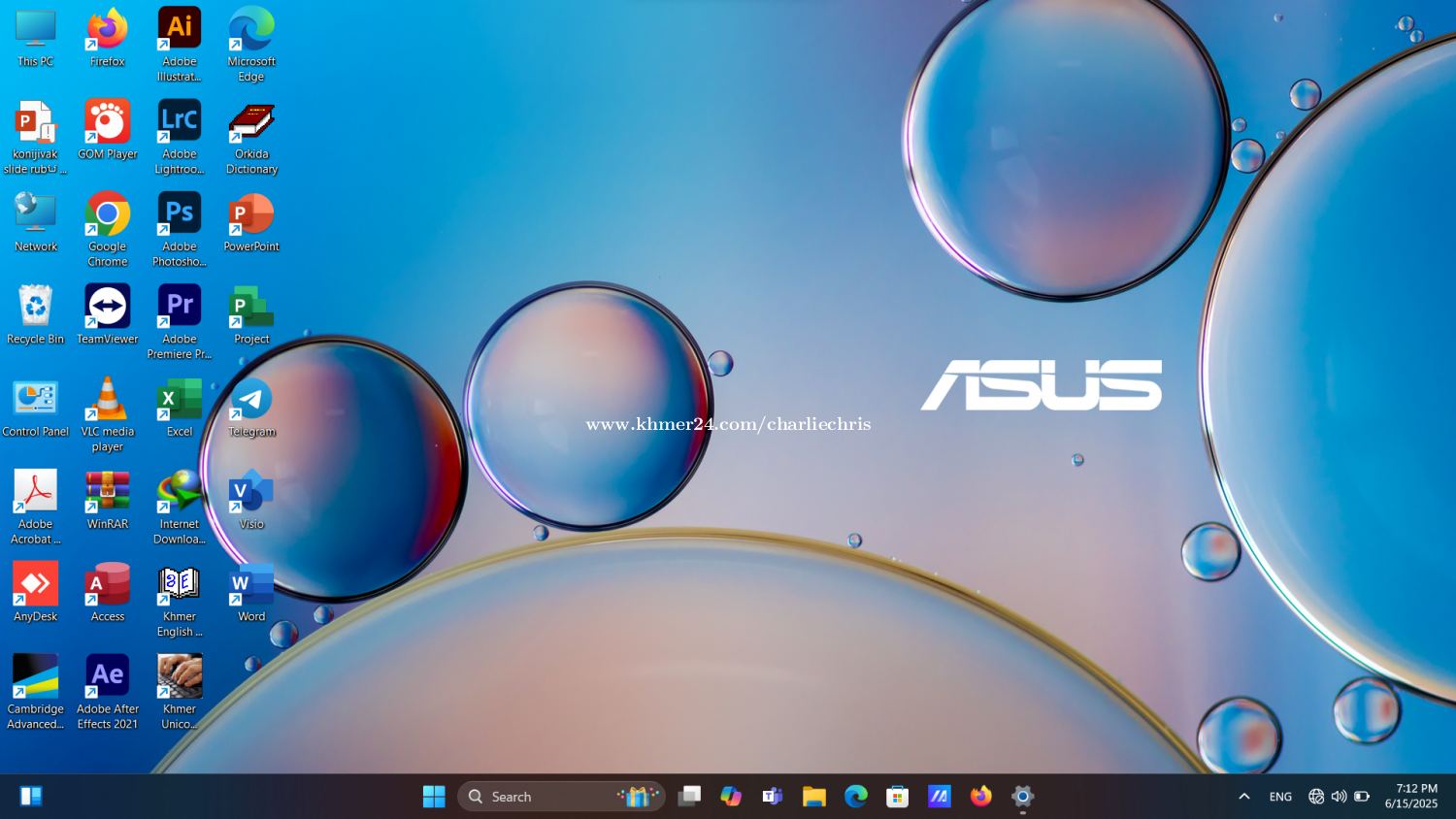Image resolution: width=1456 pixels, height=819 pixels.
Task: Launch Google Chrome from the desktop
Action: (x=108, y=230)
